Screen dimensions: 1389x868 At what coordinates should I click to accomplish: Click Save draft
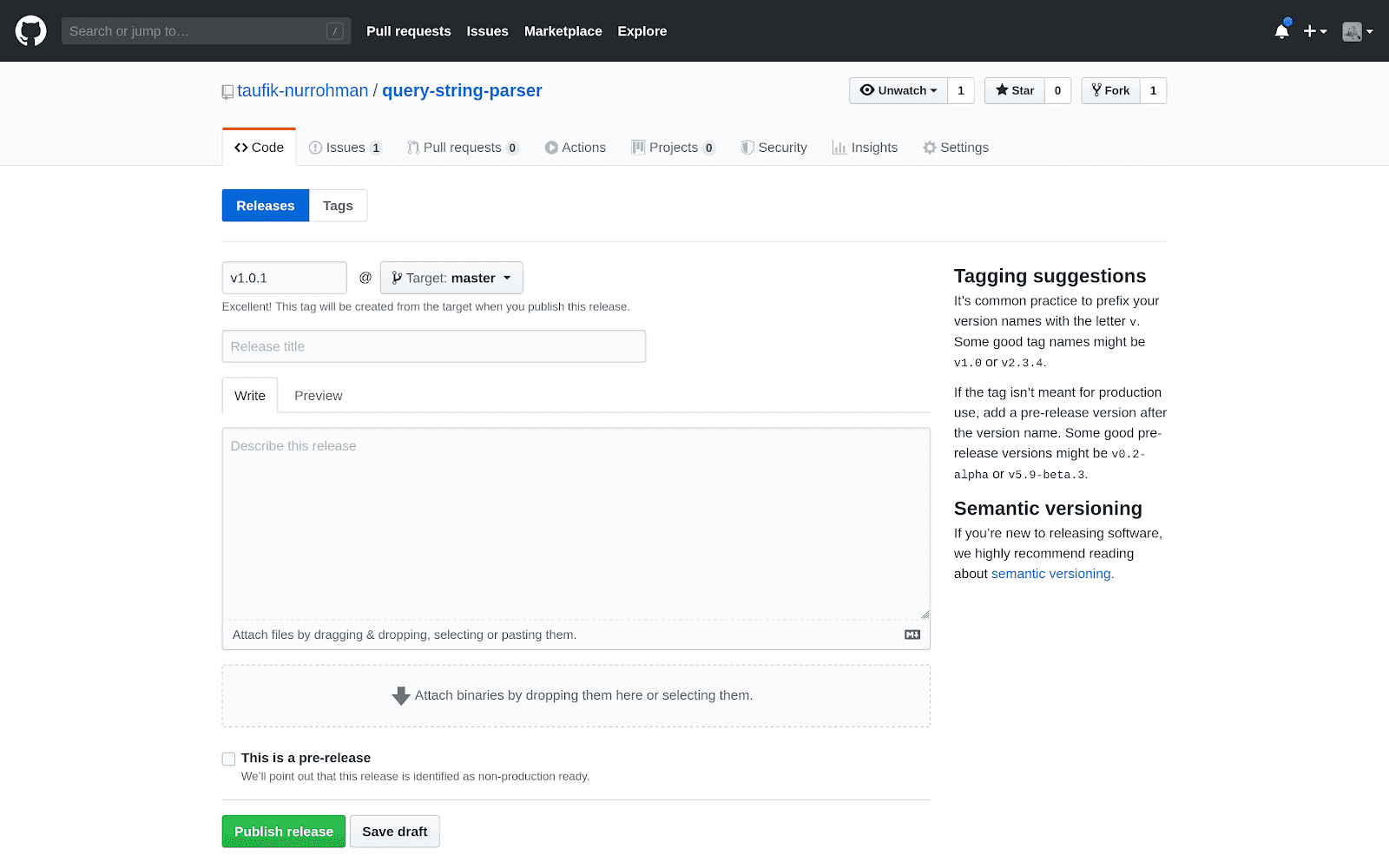[395, 832]
